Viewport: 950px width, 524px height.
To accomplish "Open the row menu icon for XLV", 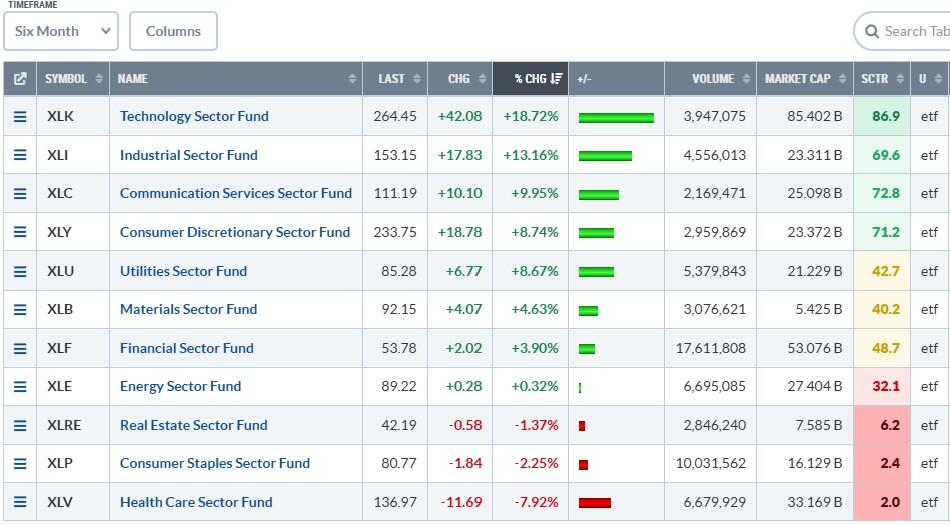I will (19, 502).
